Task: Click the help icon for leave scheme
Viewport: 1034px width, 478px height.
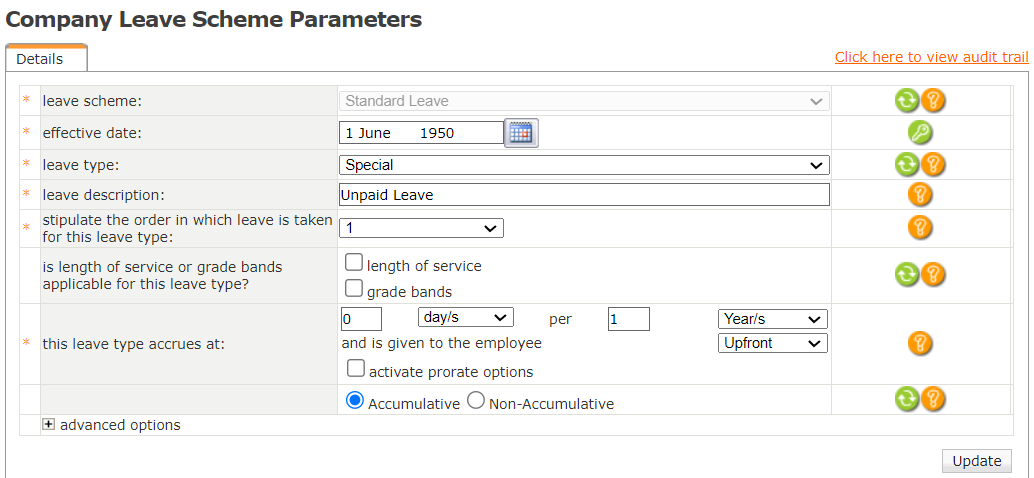Action: [933, 100]
